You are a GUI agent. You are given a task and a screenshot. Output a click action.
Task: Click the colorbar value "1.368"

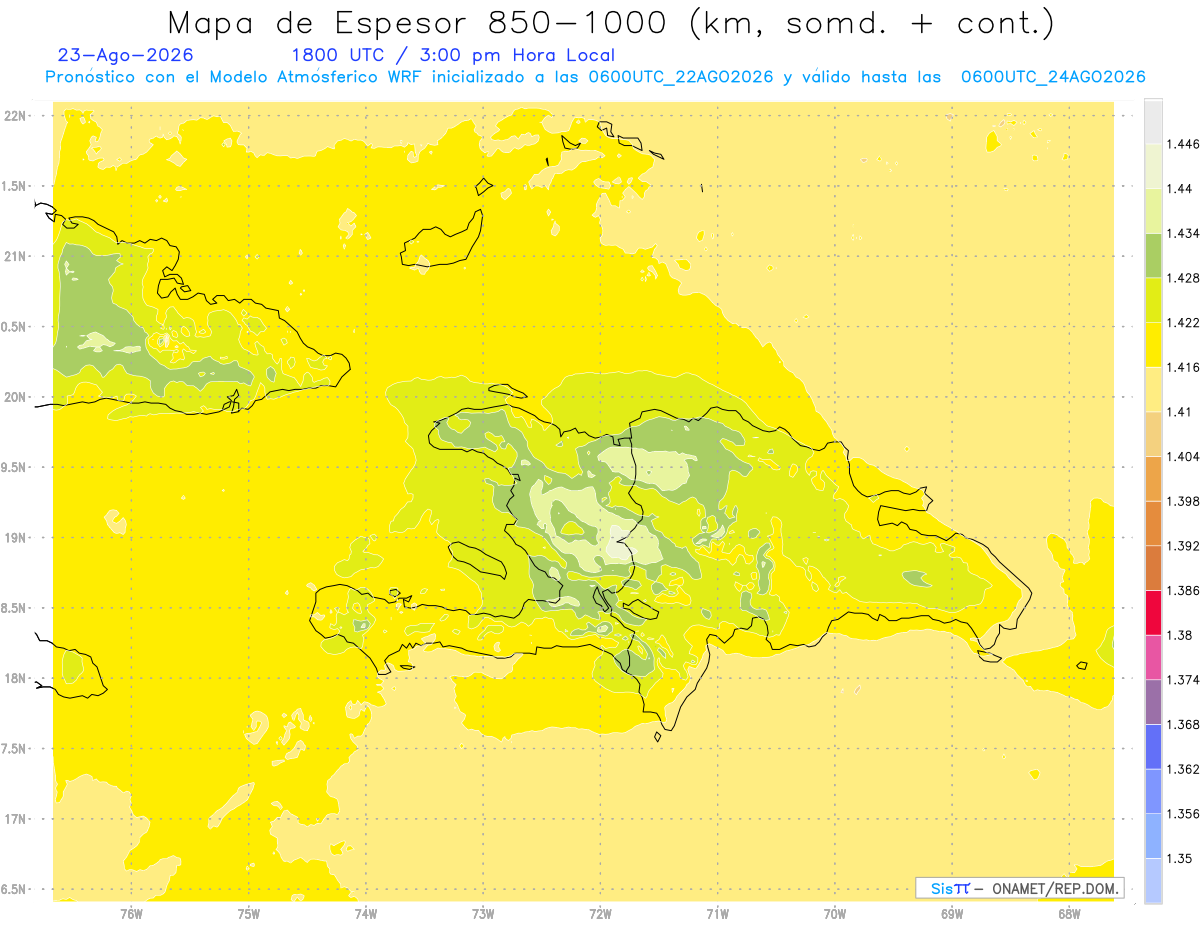pos(1185,724)
